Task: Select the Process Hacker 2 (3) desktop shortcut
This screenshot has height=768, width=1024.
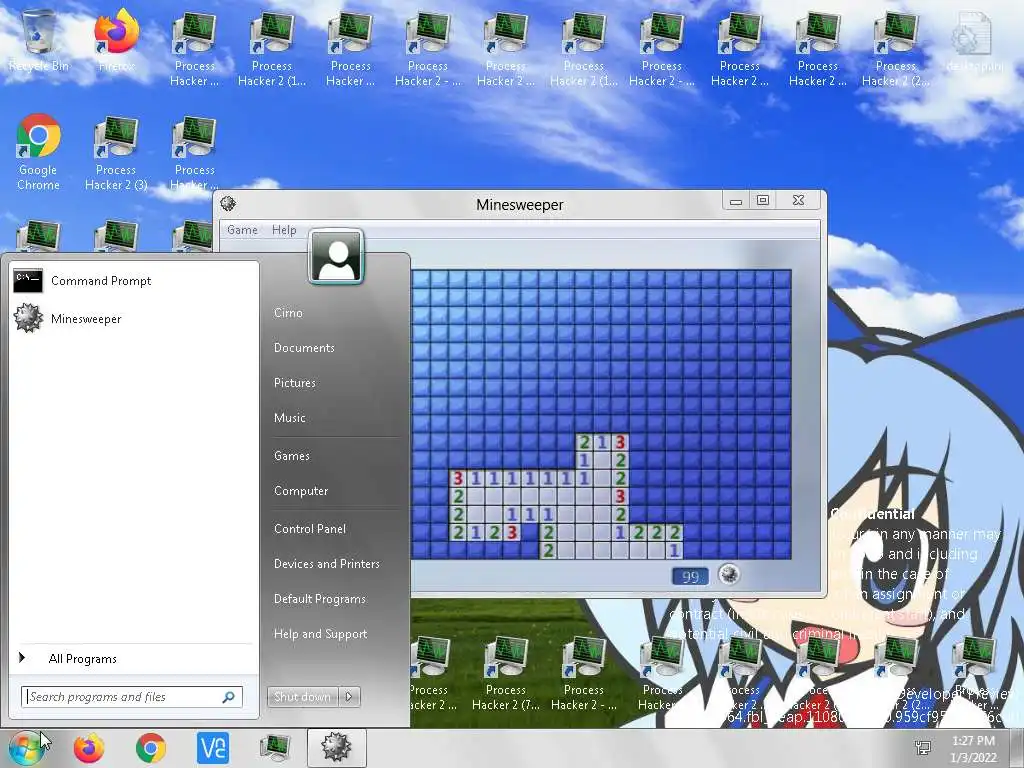Action: pos(116,152)
